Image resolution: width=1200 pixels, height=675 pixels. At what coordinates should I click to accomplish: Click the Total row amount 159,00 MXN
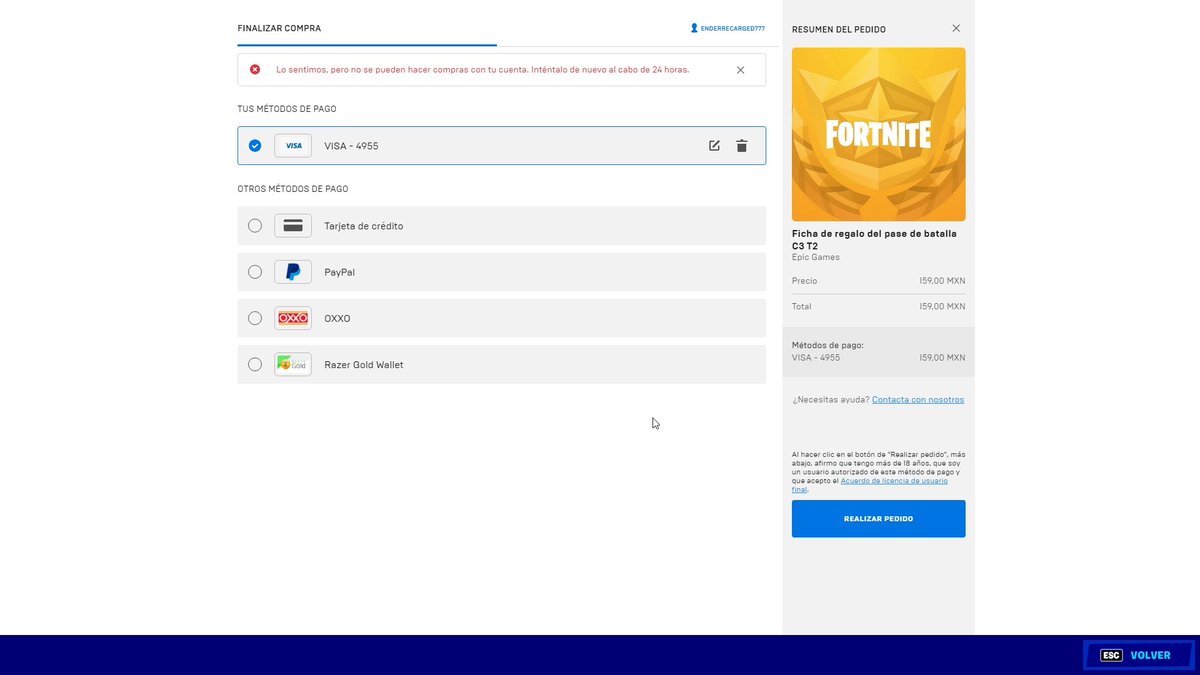942,307
